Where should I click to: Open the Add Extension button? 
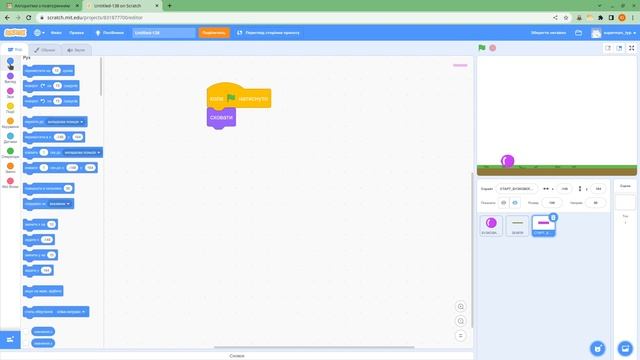pos(10,340)
